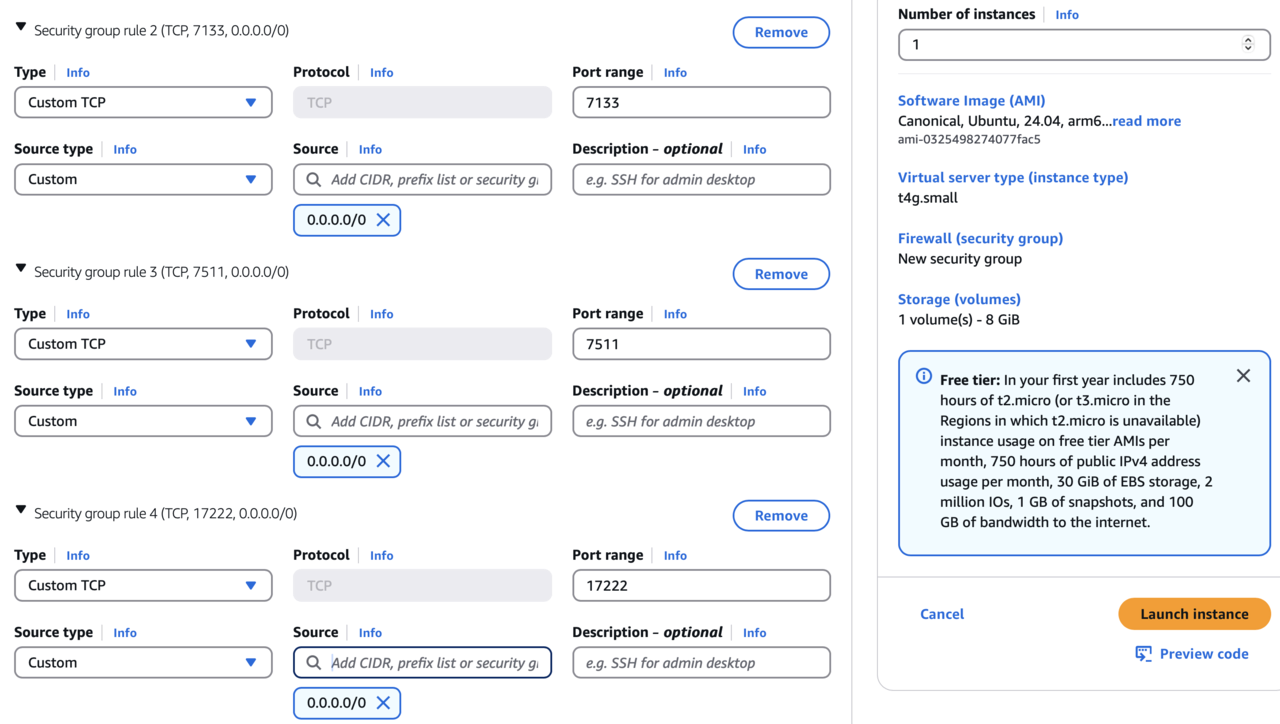Remove the 0.0.0.0/0 source from rule 2
The width and height of the screenshot is (1280, 724).
tap(383, 220)
